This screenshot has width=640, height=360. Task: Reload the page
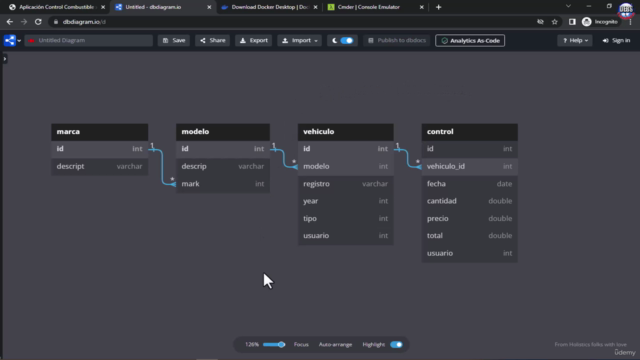click(38, 22)
